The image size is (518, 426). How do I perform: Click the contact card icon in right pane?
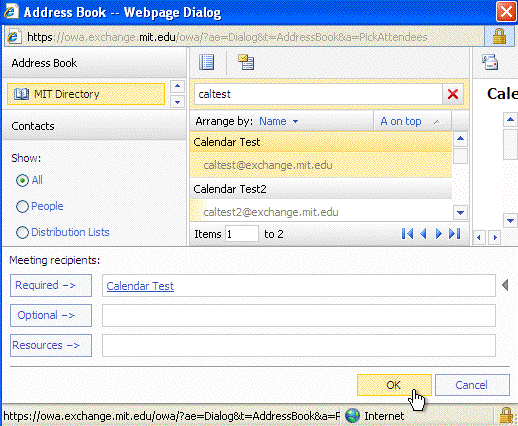[490, 62]
